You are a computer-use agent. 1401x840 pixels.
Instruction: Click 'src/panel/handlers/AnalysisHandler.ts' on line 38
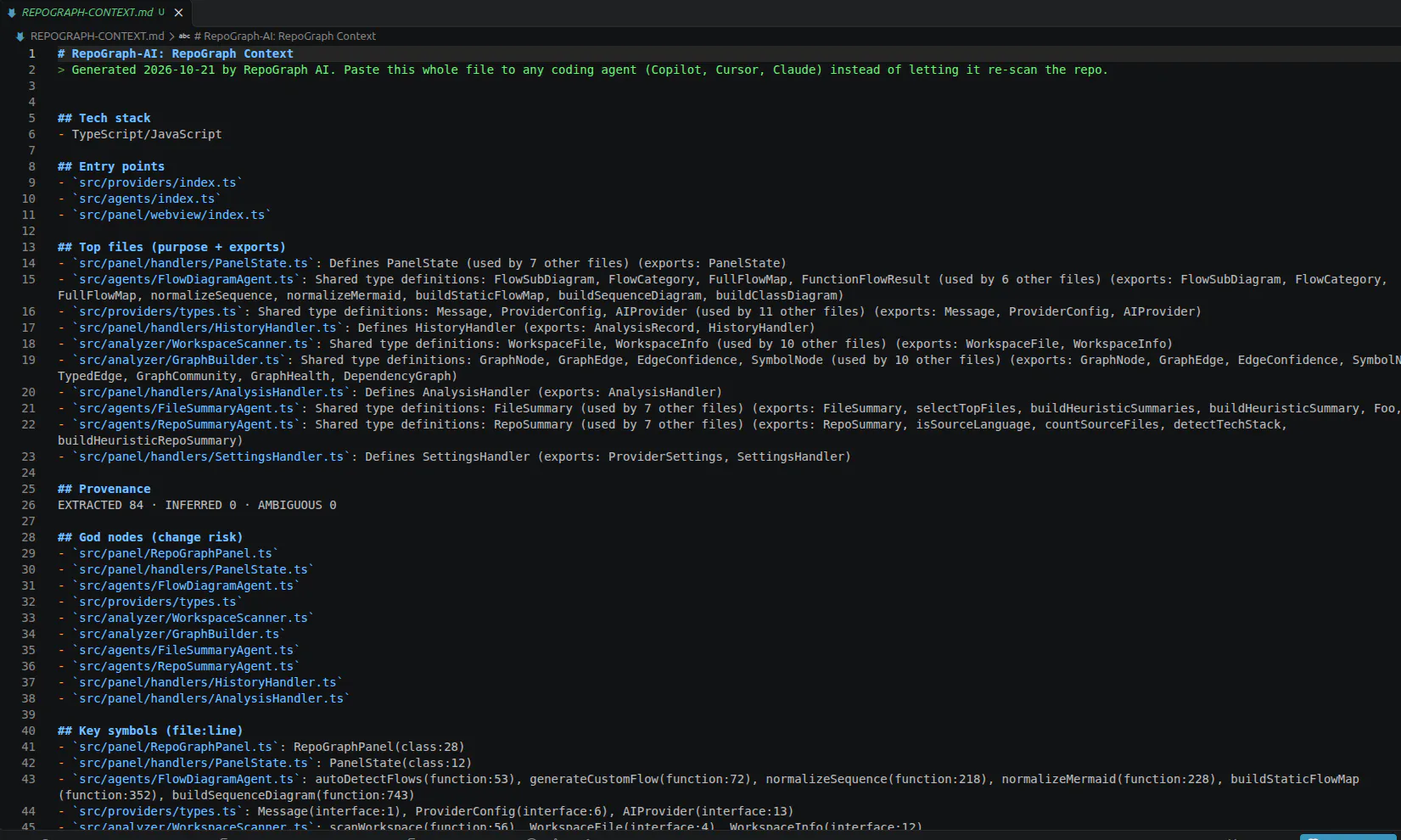coord(211,698)
